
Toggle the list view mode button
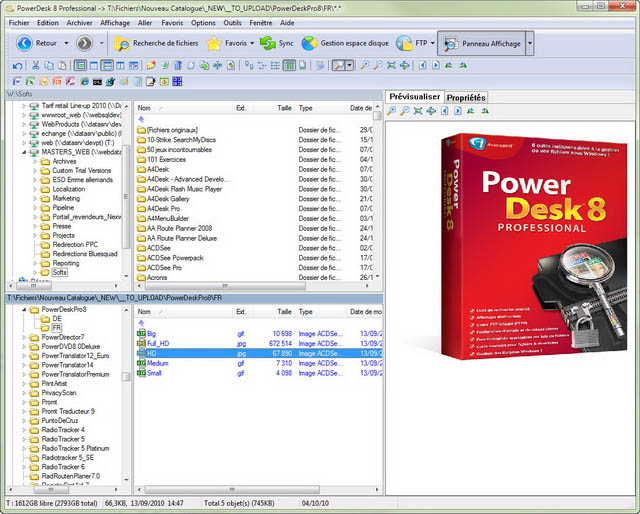pyautogui.click(x=276, y=65)
